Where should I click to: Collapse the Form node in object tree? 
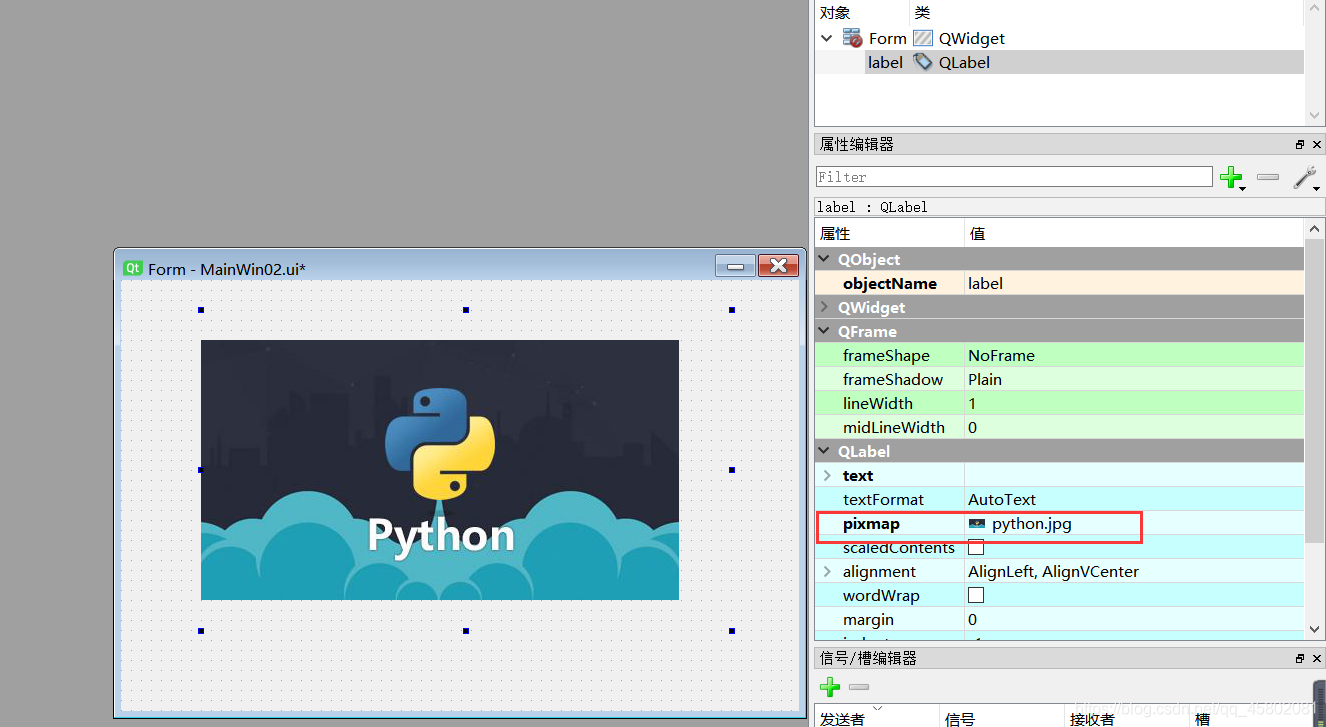tap(827, 38)
